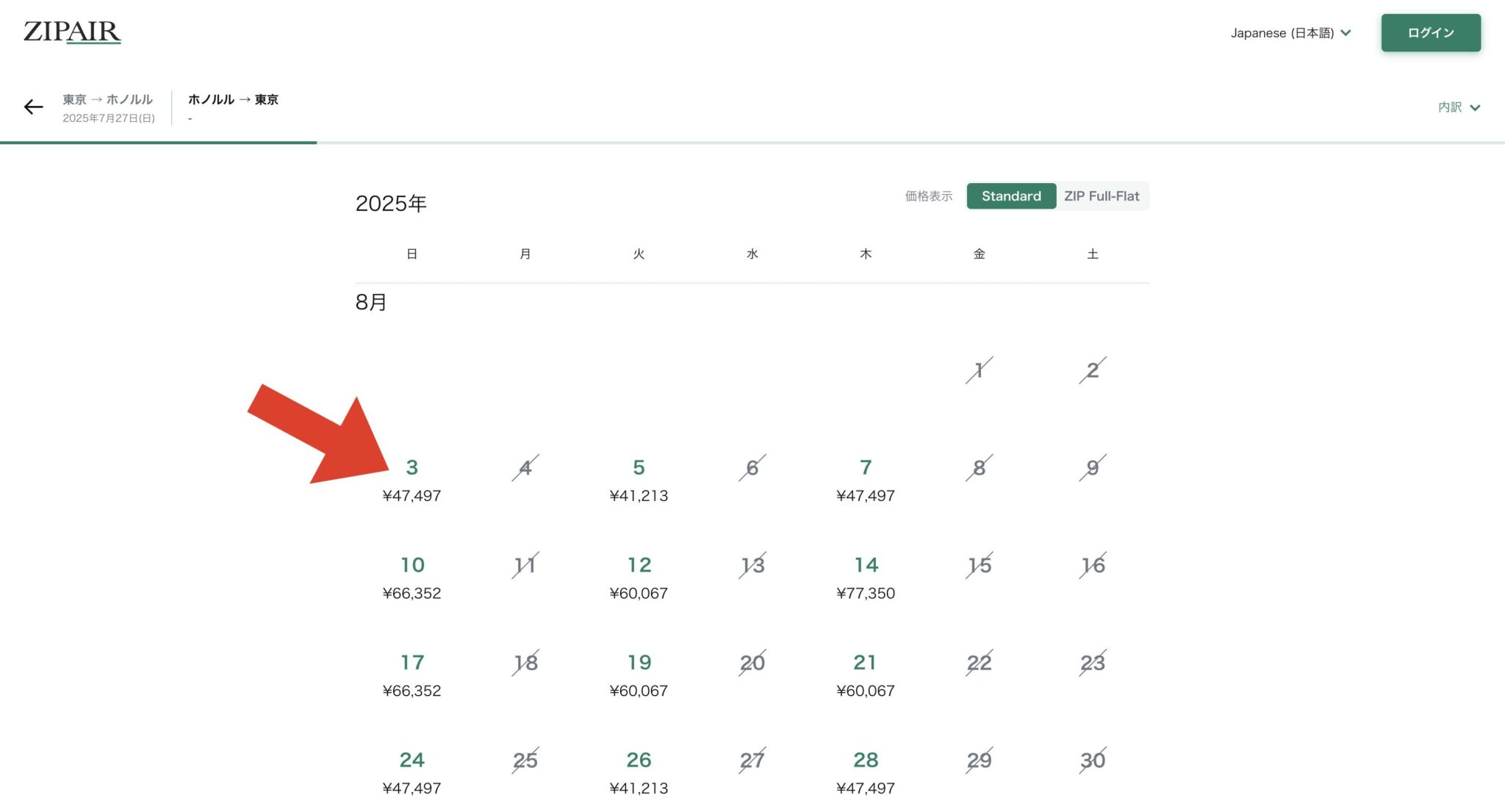Image resolution: width=1505 pixels, height=812 pixels.
Task: Switch price display to Standard
Action: point(1010,196)
